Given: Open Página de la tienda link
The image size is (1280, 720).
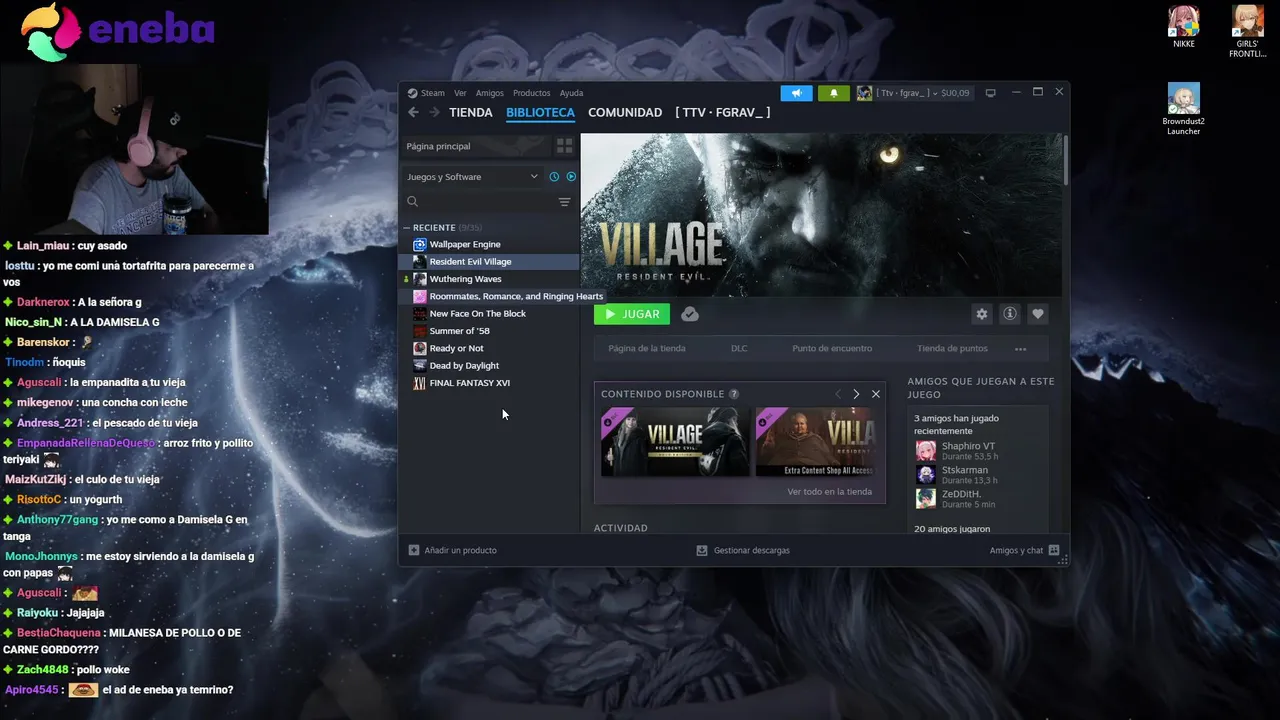Looking at the screenshot, I should 647,349.
